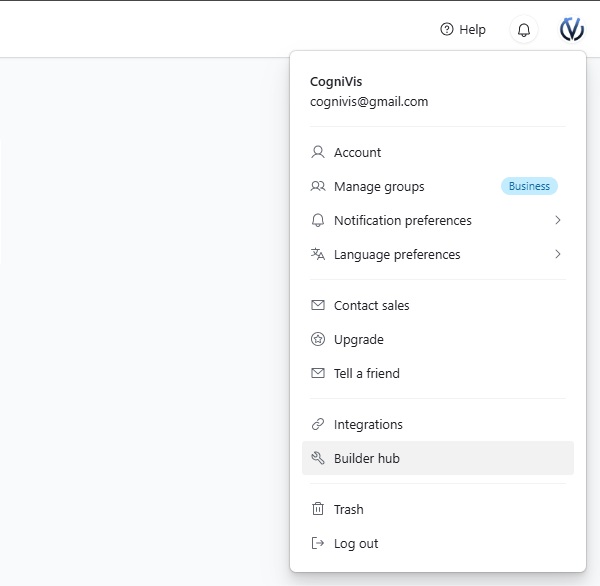Image resolution: width=600 pixels, height=586 pixels.
Task: Click the person icon beside Account
Action: coord(318,153)
